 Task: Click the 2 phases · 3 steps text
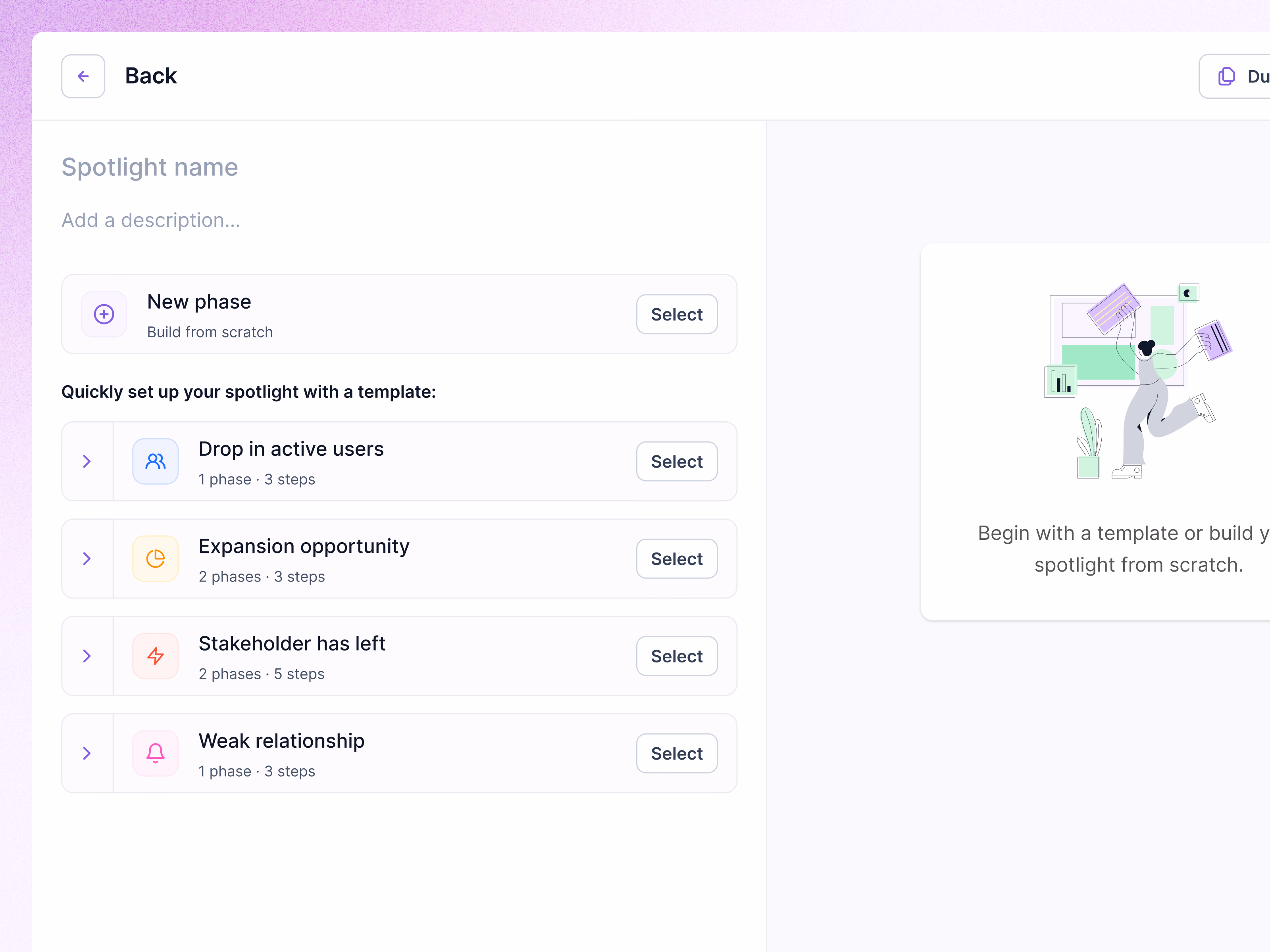tap(262, 577)
